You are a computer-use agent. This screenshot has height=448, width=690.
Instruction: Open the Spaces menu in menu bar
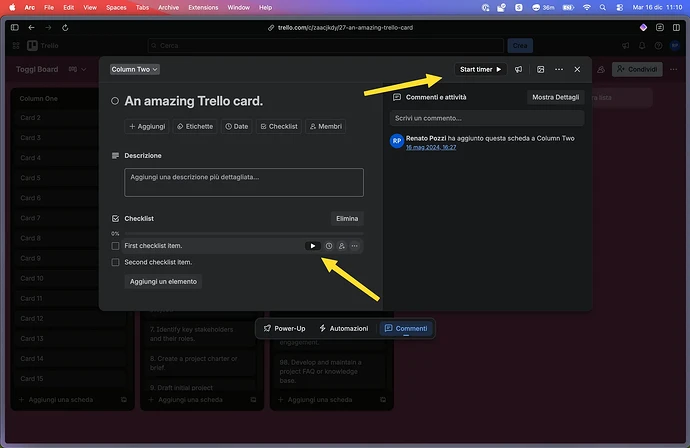(x=116, y=7)
